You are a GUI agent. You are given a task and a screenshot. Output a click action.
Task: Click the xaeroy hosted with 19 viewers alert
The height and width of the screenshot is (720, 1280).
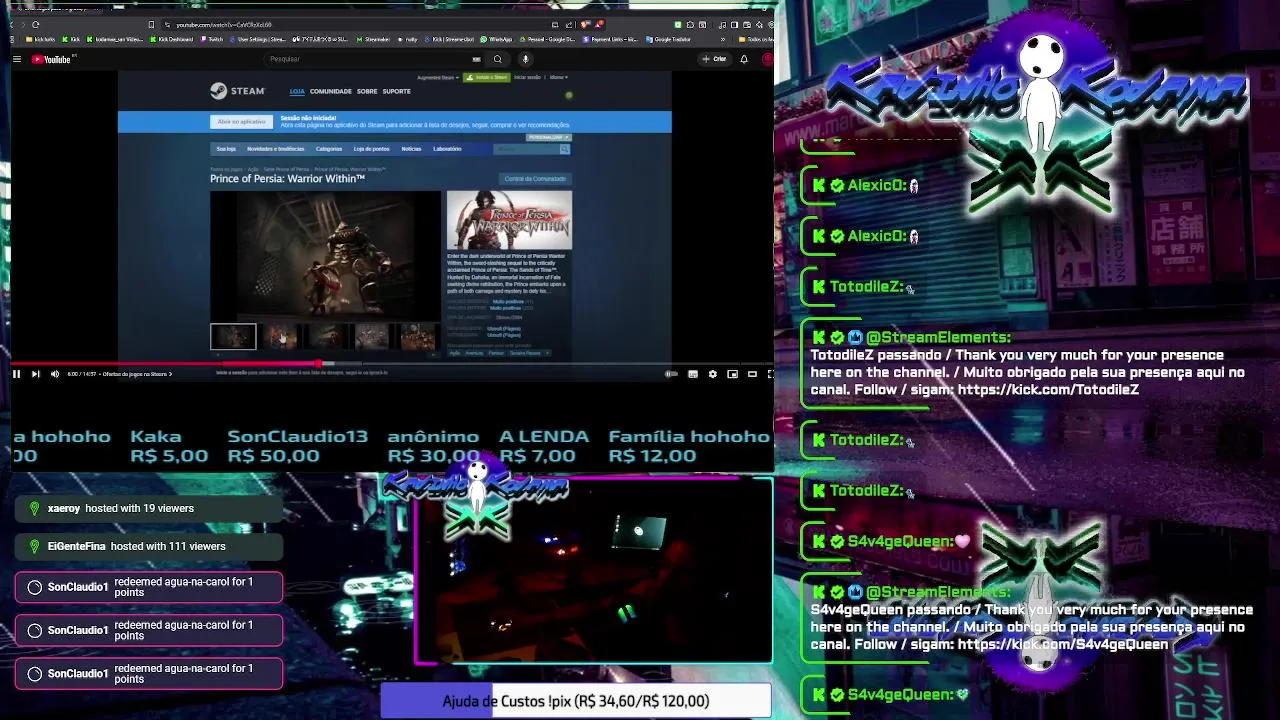149,508
